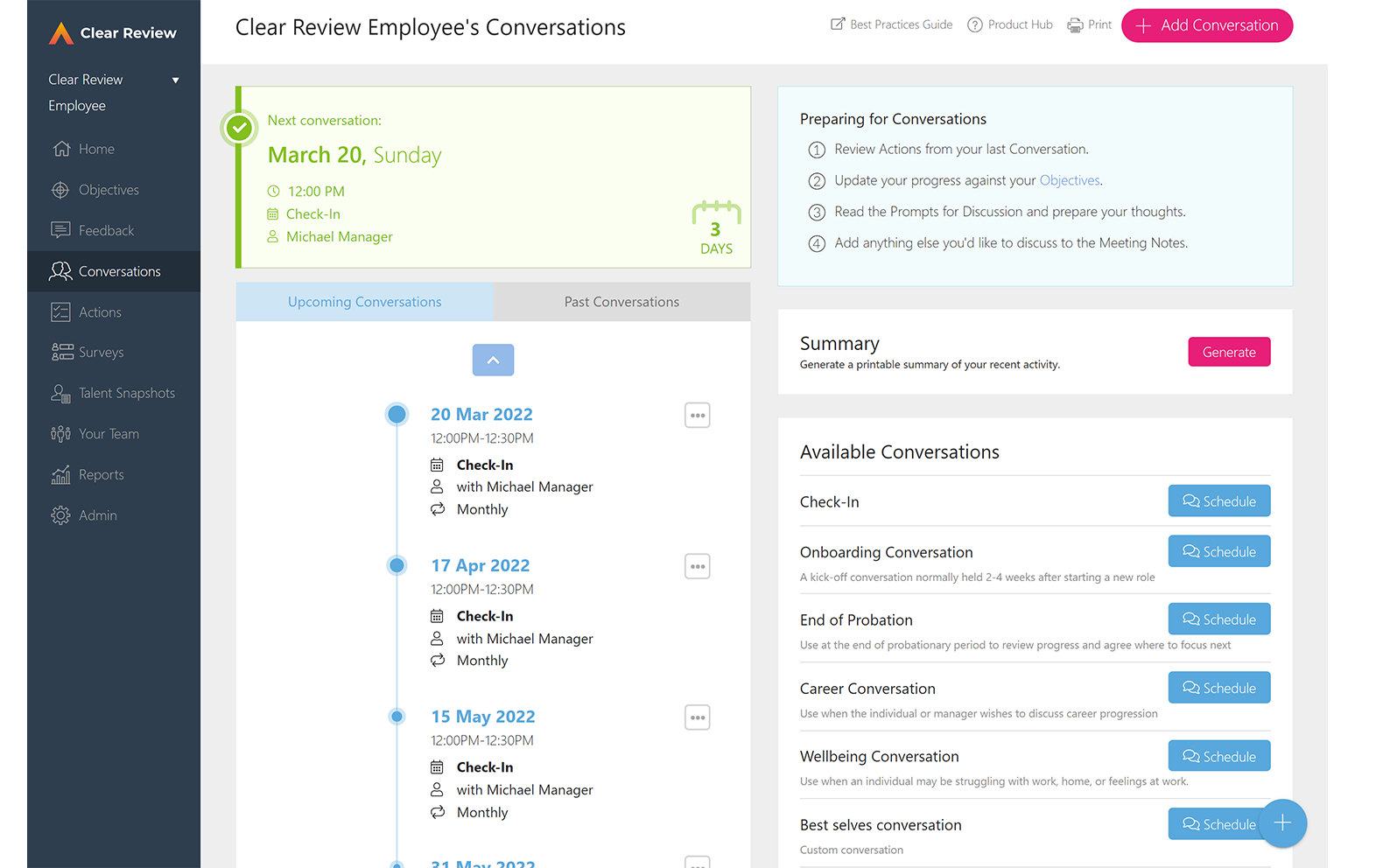
Task: Open the 17 Apr 2022 conversation
Action: (x=481, y=566)
